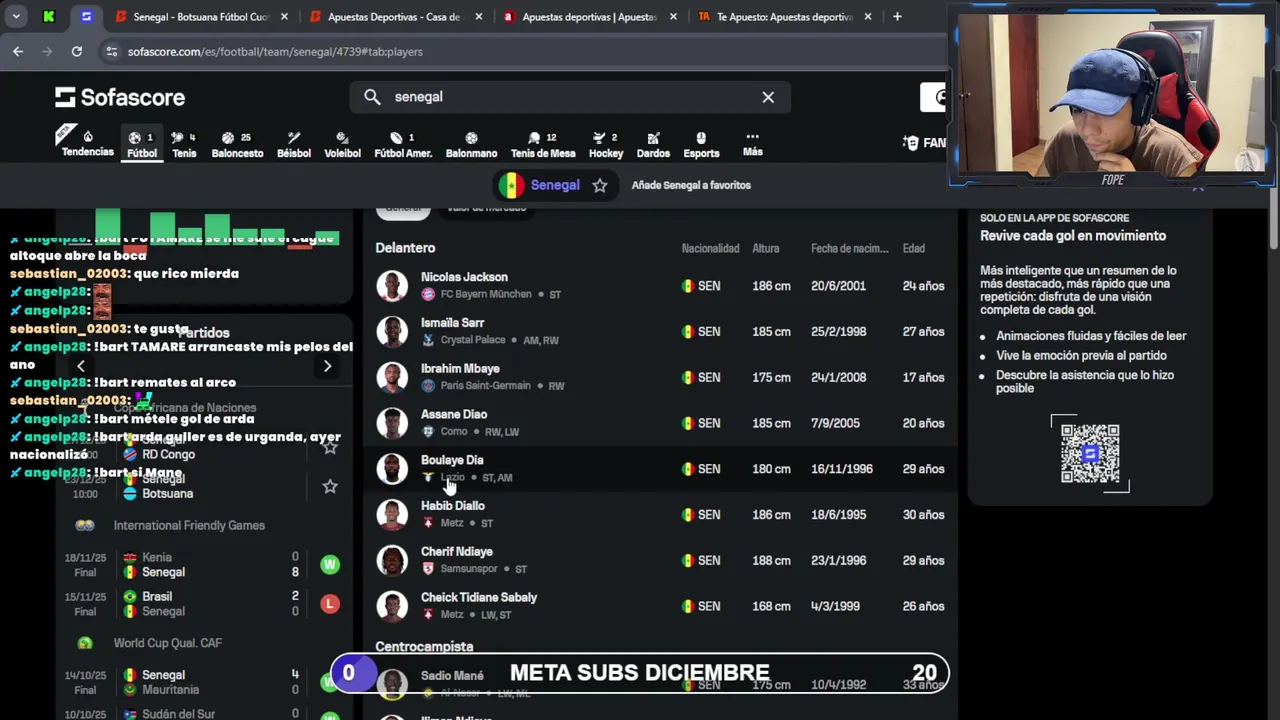
Task: Select the Esports icon
Action: pyautogui.click(x=701, y=144)
